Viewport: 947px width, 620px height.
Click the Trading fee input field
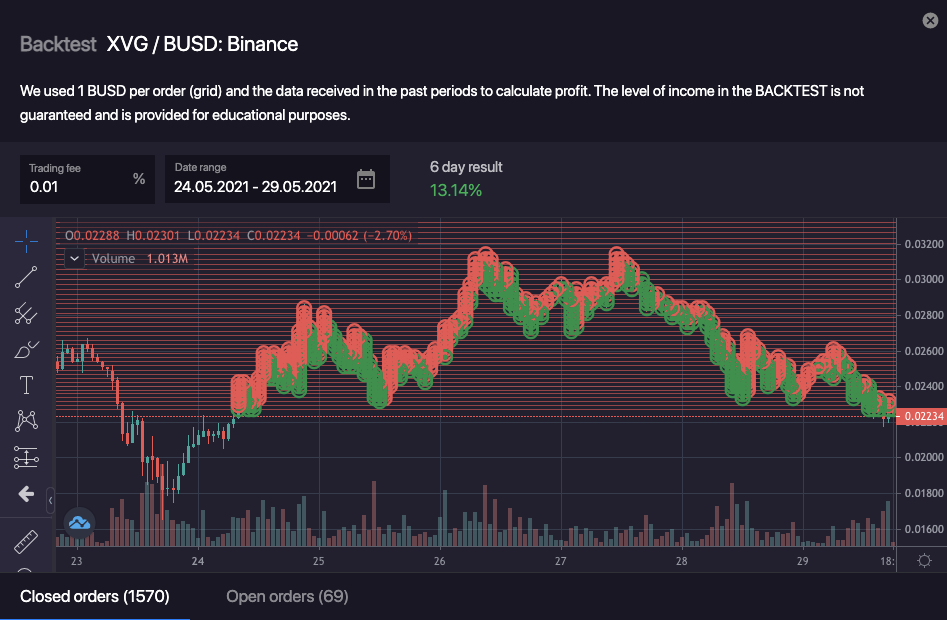(x=78, y=186)
